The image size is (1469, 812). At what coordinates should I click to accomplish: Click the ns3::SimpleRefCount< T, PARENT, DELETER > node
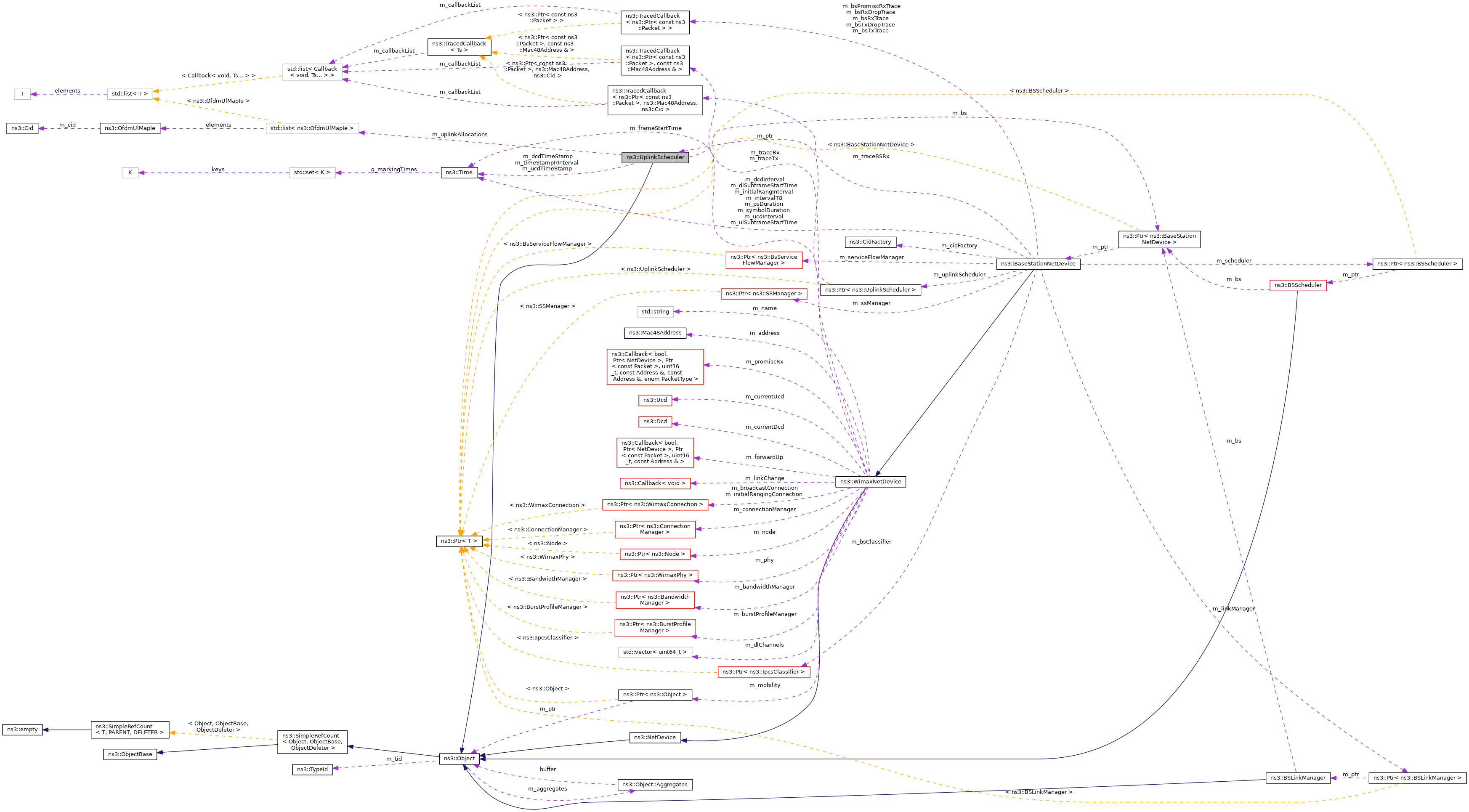[x=130, y=730]
